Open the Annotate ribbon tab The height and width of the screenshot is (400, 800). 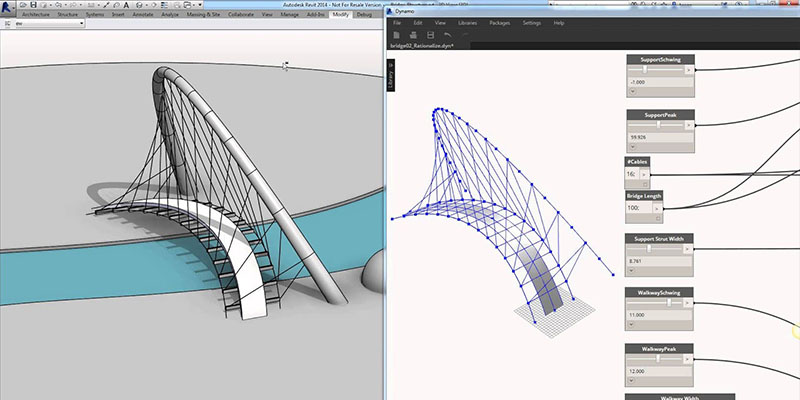143,15
